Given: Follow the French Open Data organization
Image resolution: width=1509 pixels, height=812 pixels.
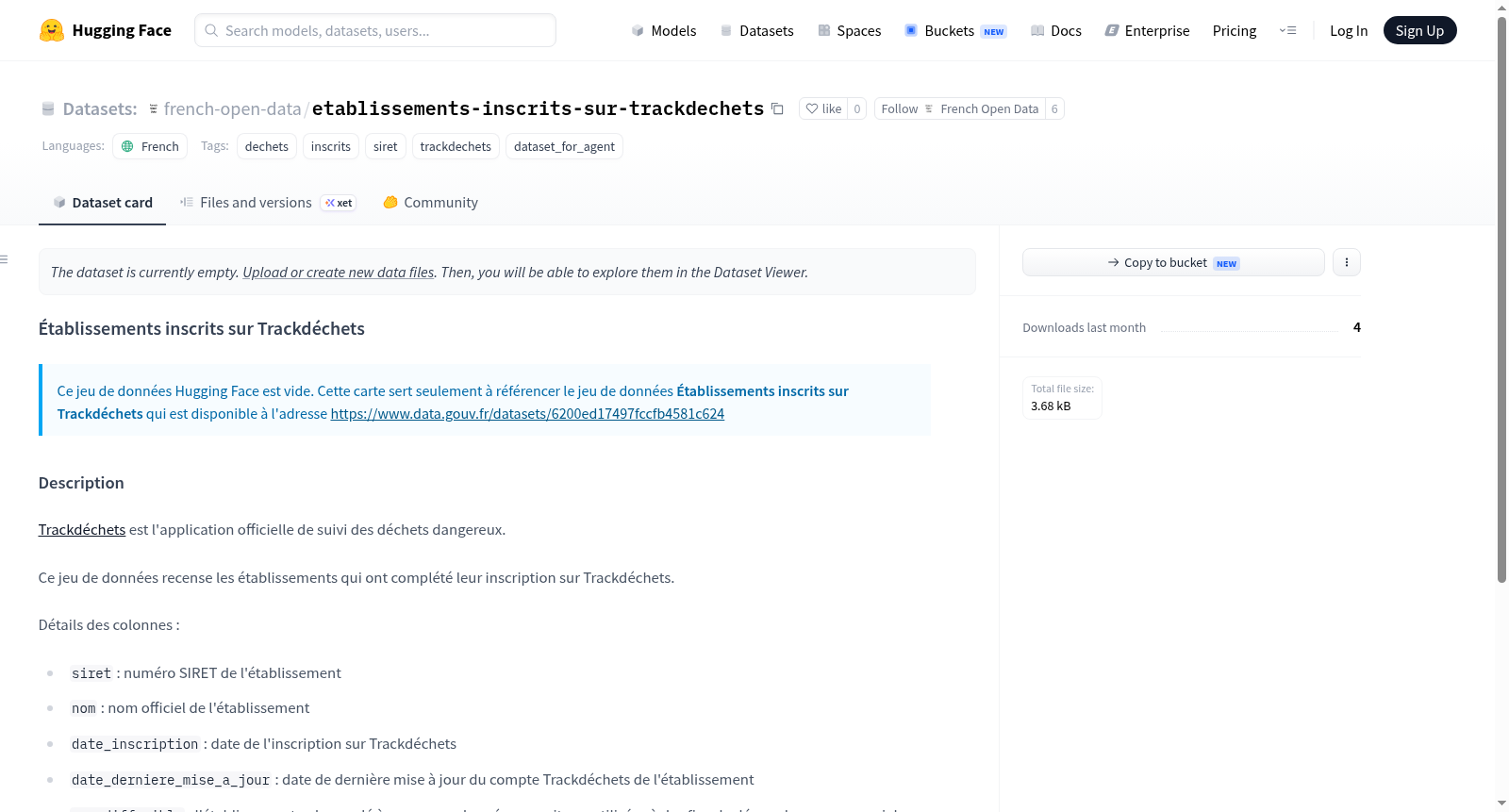Looking at the screenshot, I should (x=960, y=108).
